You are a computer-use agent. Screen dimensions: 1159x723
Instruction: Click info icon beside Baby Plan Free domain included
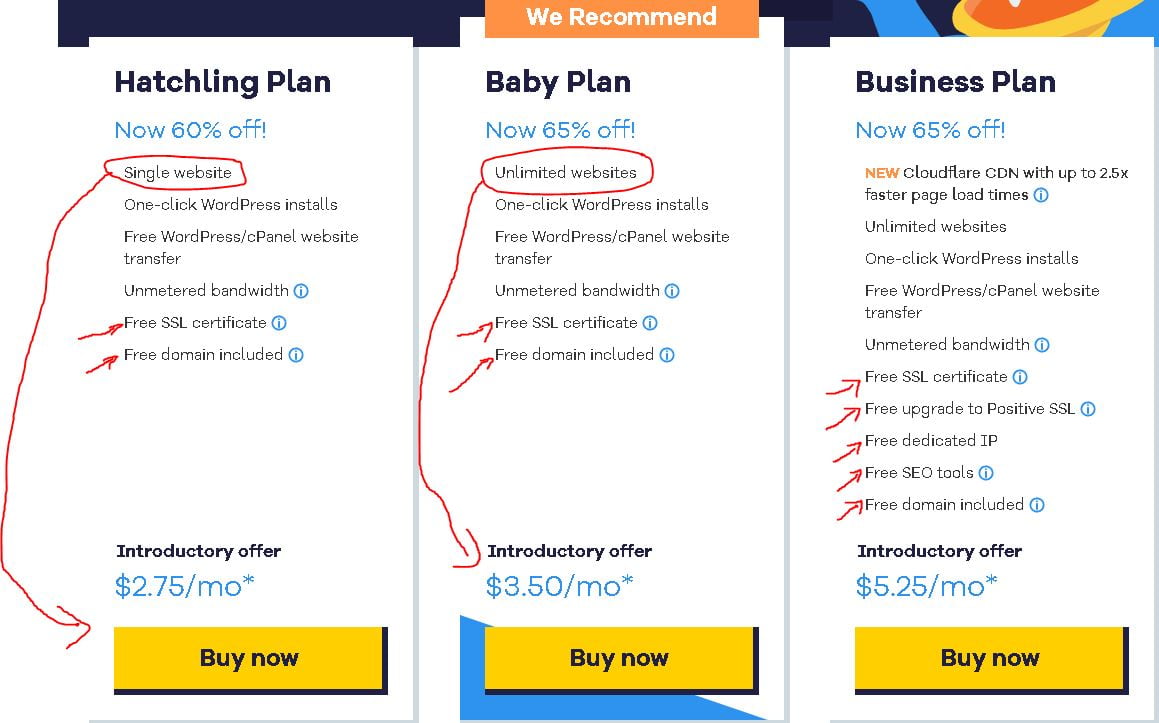[x=667, y=355]
